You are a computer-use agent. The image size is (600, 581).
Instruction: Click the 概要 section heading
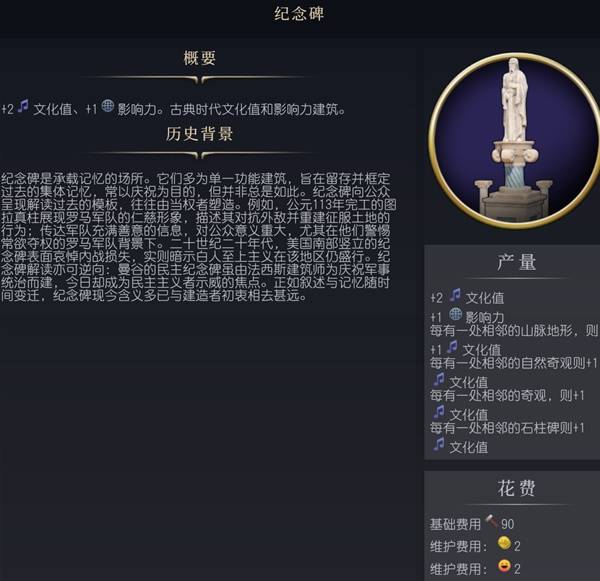coord(199,58)
